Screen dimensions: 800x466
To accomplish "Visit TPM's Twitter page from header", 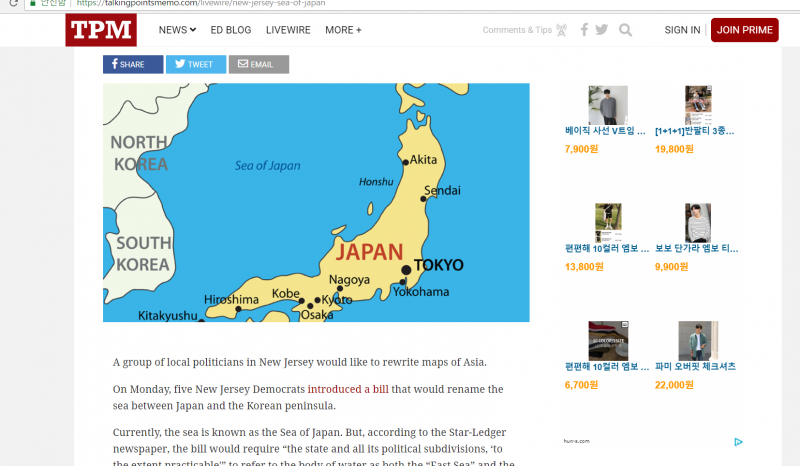I will click(601, 30).
